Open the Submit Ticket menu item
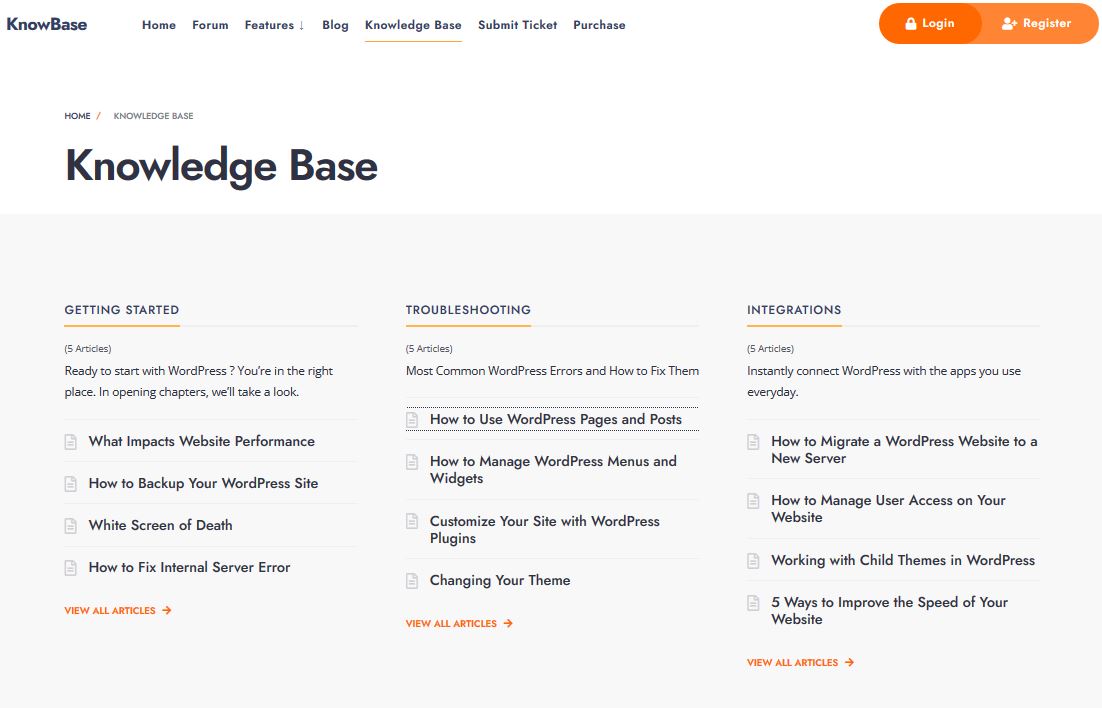Screen dimensions: 1102x708 pyautogui.click(x=517, y=25)
